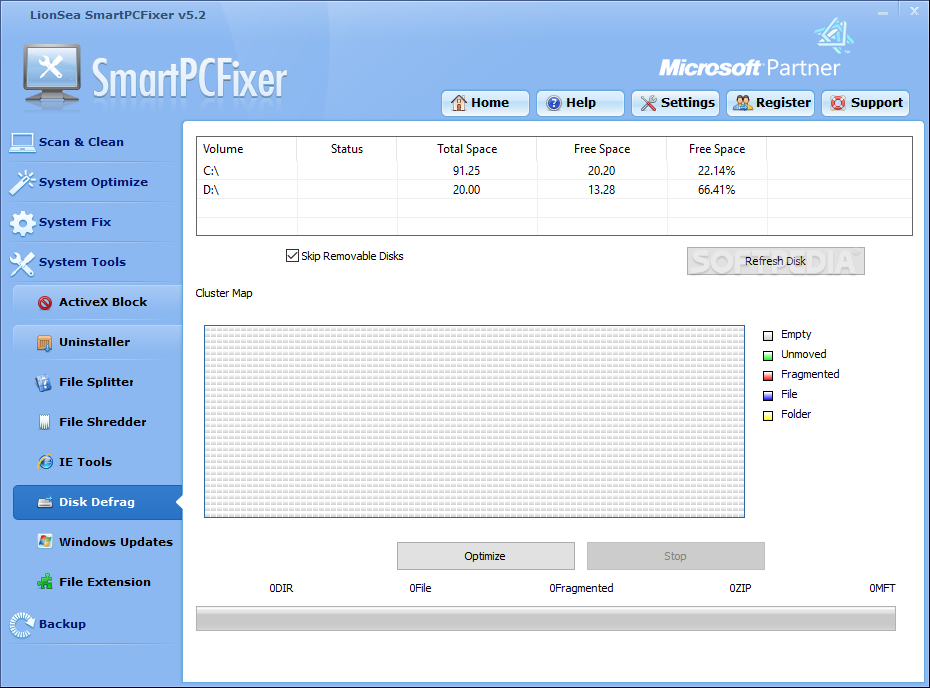This screenshot has height=688, width=930.
Task: Click the Stop button
Action: click(x=676, y=556)
